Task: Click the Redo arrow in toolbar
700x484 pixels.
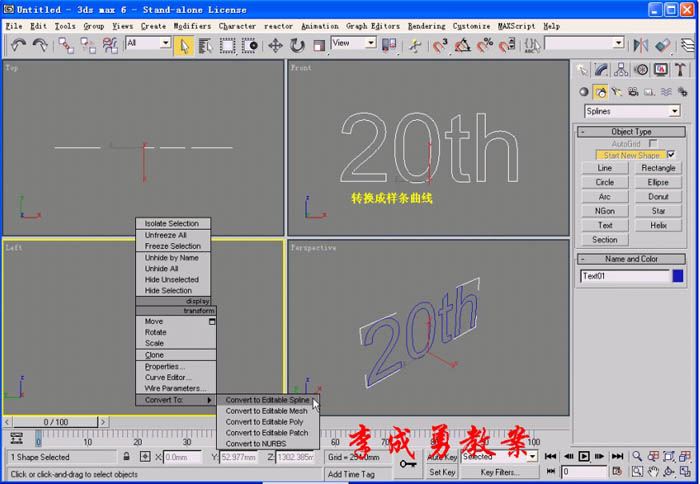Action: [41, 45]
